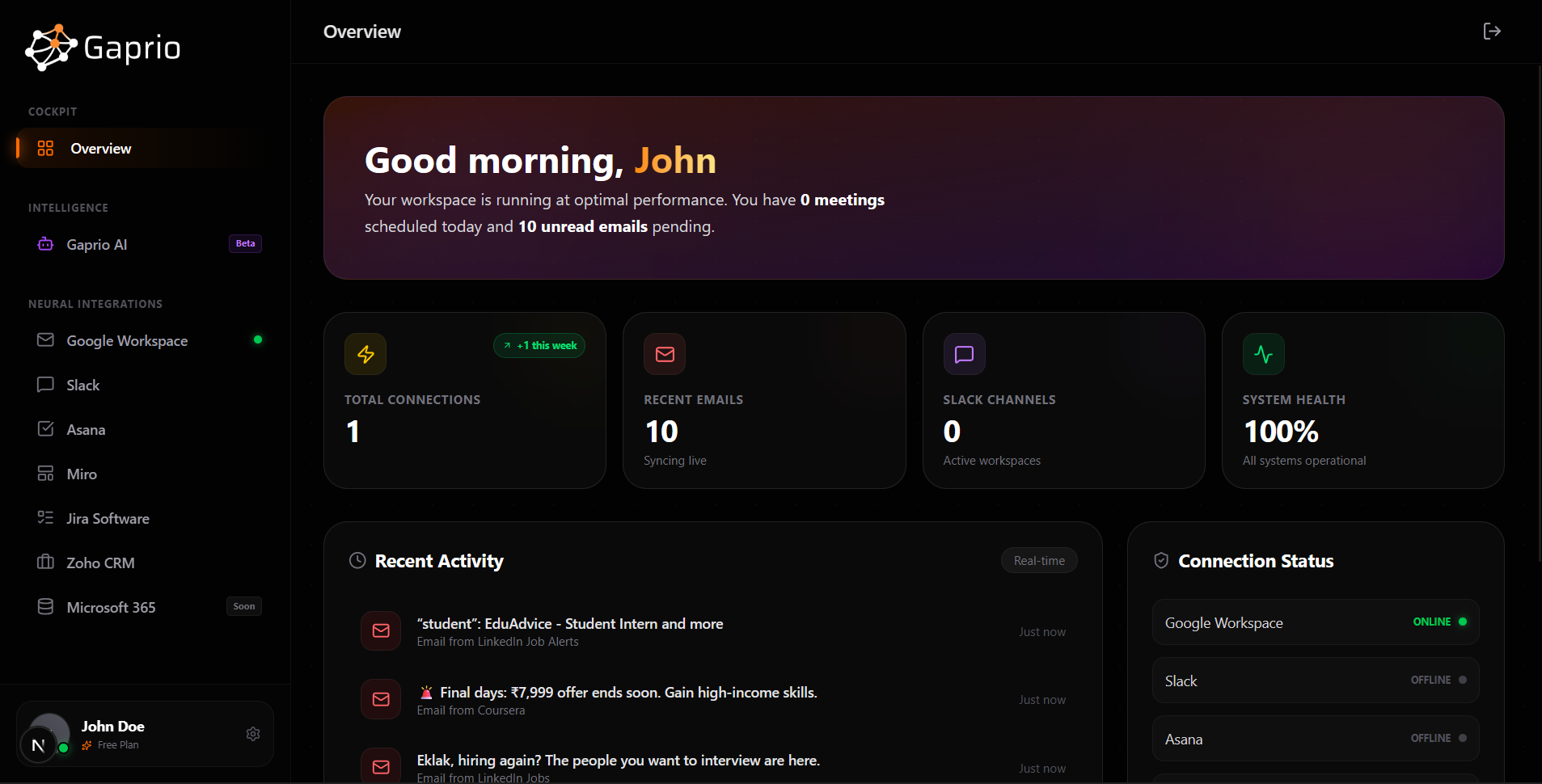Click the Slack sidebar icon
The height and width of the screenshot is (784, 1542).
click(46, 385)
